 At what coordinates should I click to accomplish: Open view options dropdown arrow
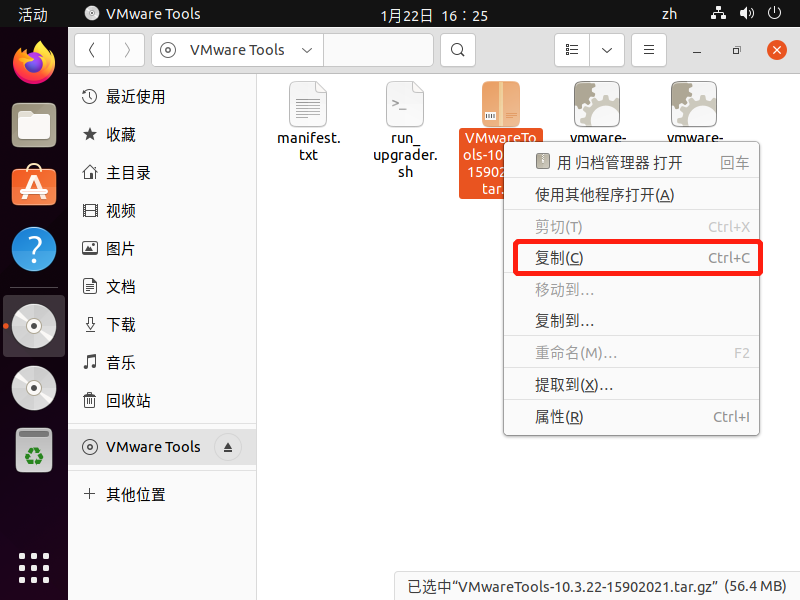click(607, 50)
